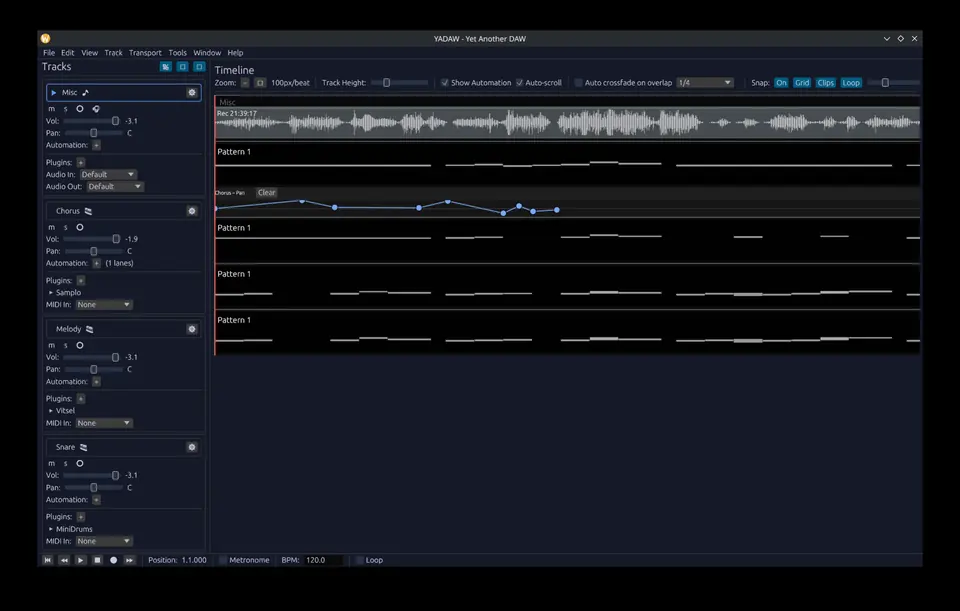Viewport: 960px width, 611px height.
Task: Open the Melody MIDI In dropdown
Action: coord(104,423)
